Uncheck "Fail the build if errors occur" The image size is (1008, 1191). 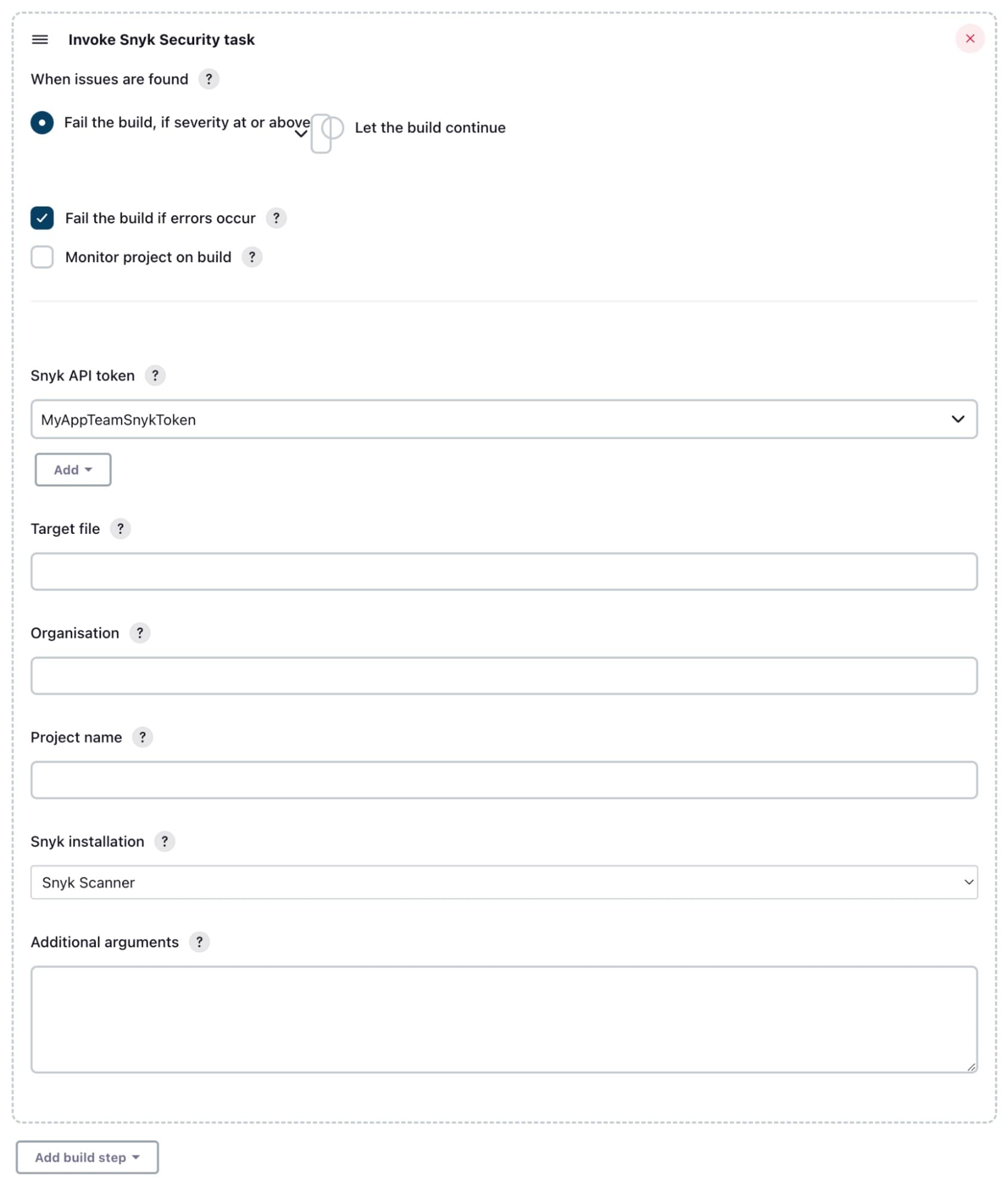[x=42, y=218]
